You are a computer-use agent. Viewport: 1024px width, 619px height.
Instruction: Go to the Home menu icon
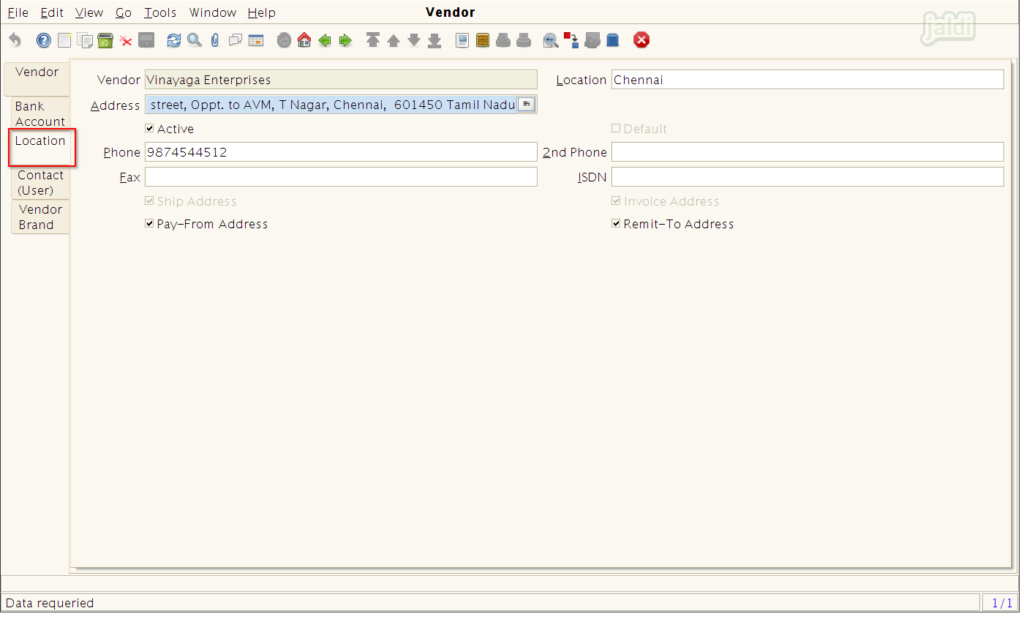[304, 41]
